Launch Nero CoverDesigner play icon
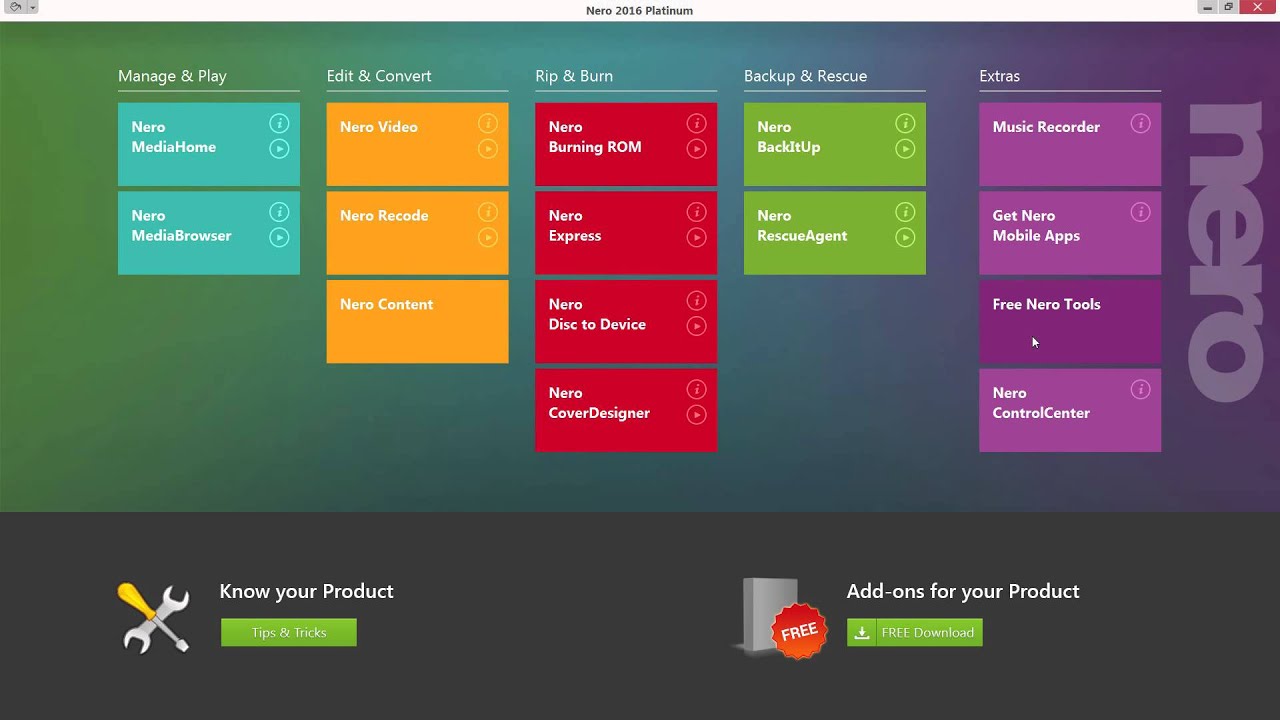Image resolution: width=1280 pixels, height=720 pixels. [696, 414]
